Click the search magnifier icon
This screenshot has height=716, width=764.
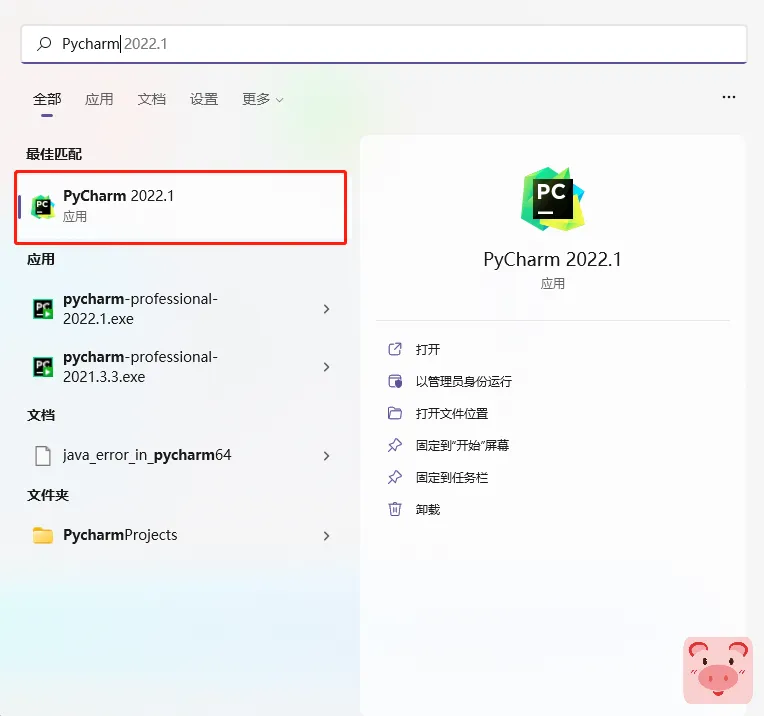click(x=44, y=44)
